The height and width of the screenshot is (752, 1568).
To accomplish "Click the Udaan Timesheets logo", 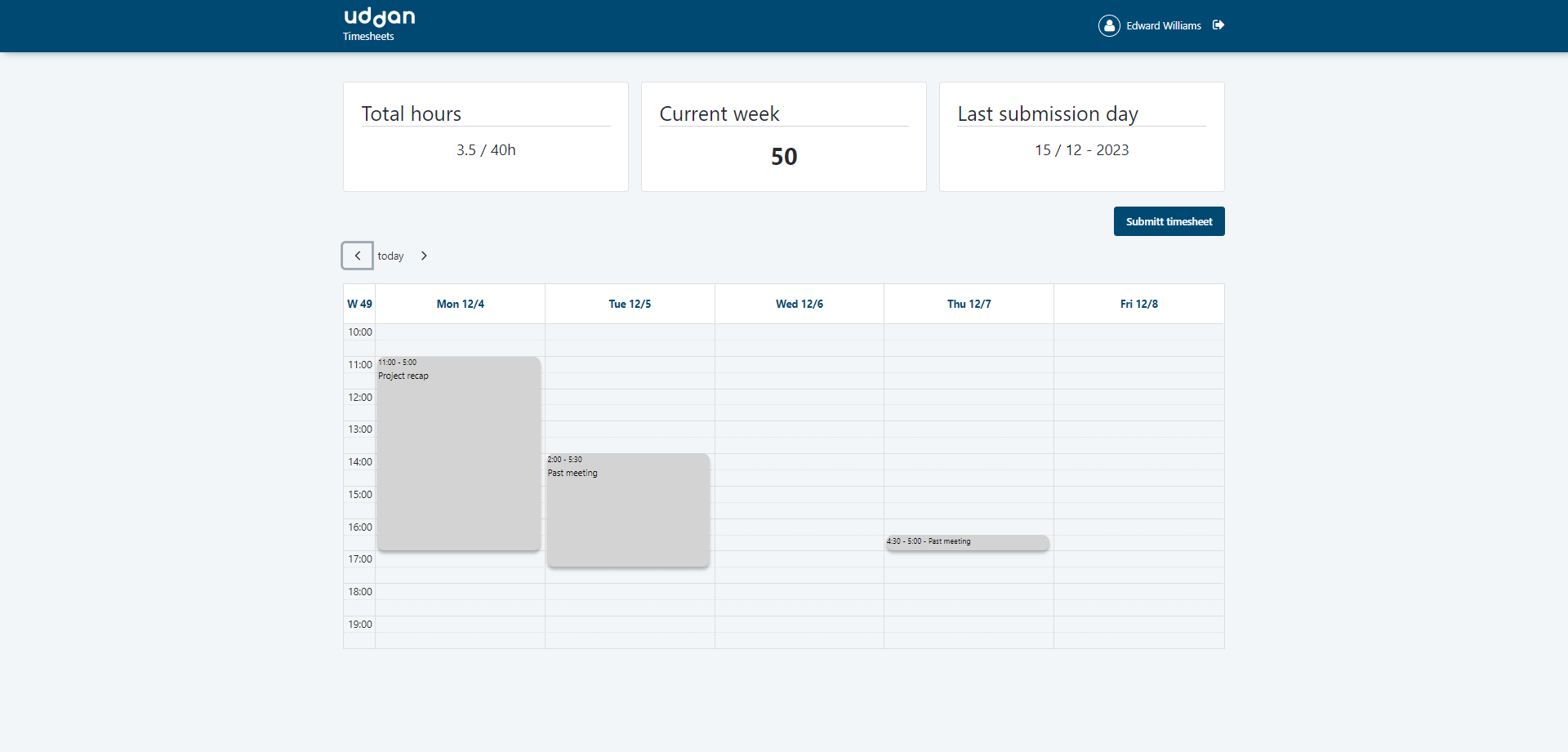I will (x=379, y=24).
